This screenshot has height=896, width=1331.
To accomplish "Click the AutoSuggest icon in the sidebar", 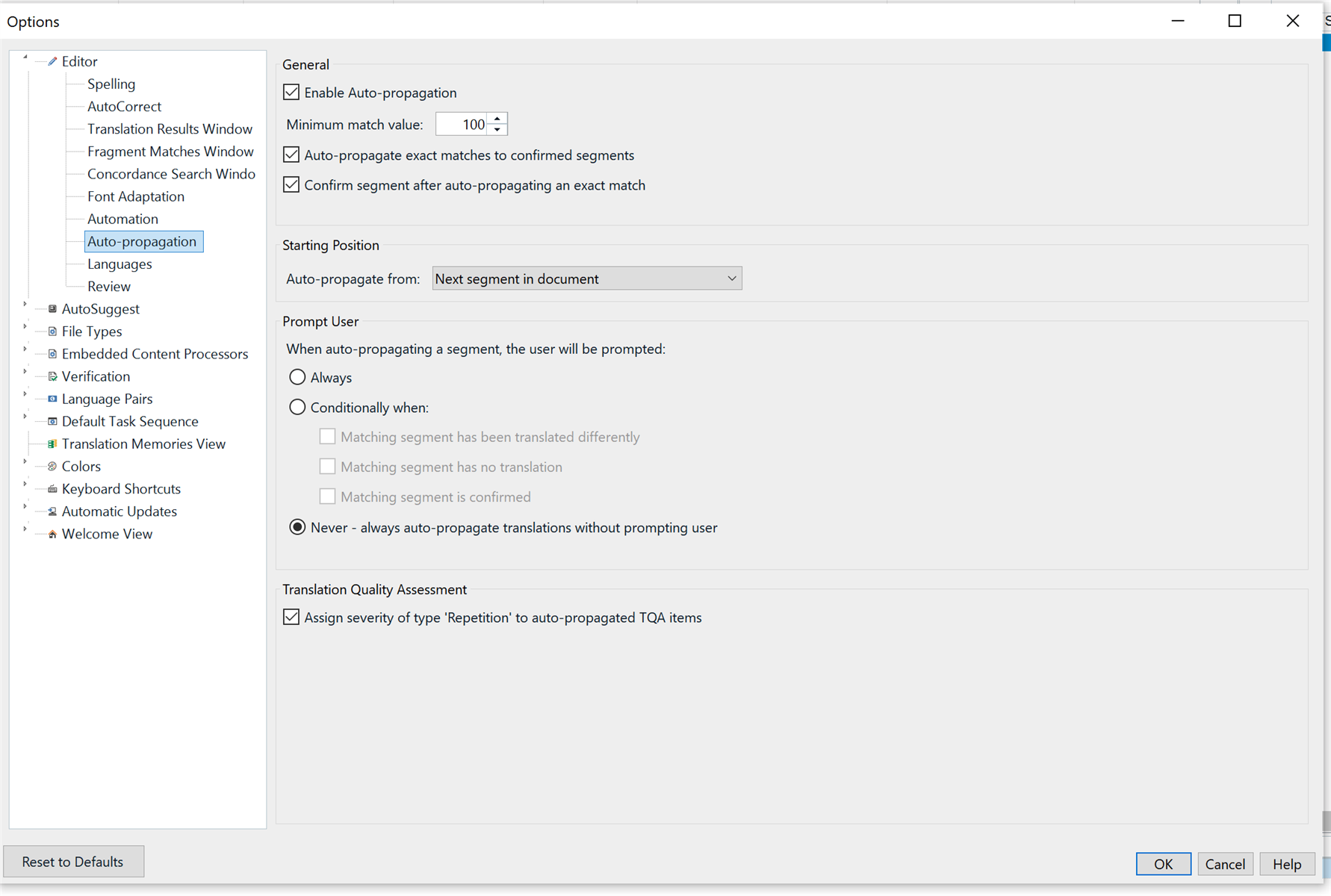I will click(x=51, y=308).
